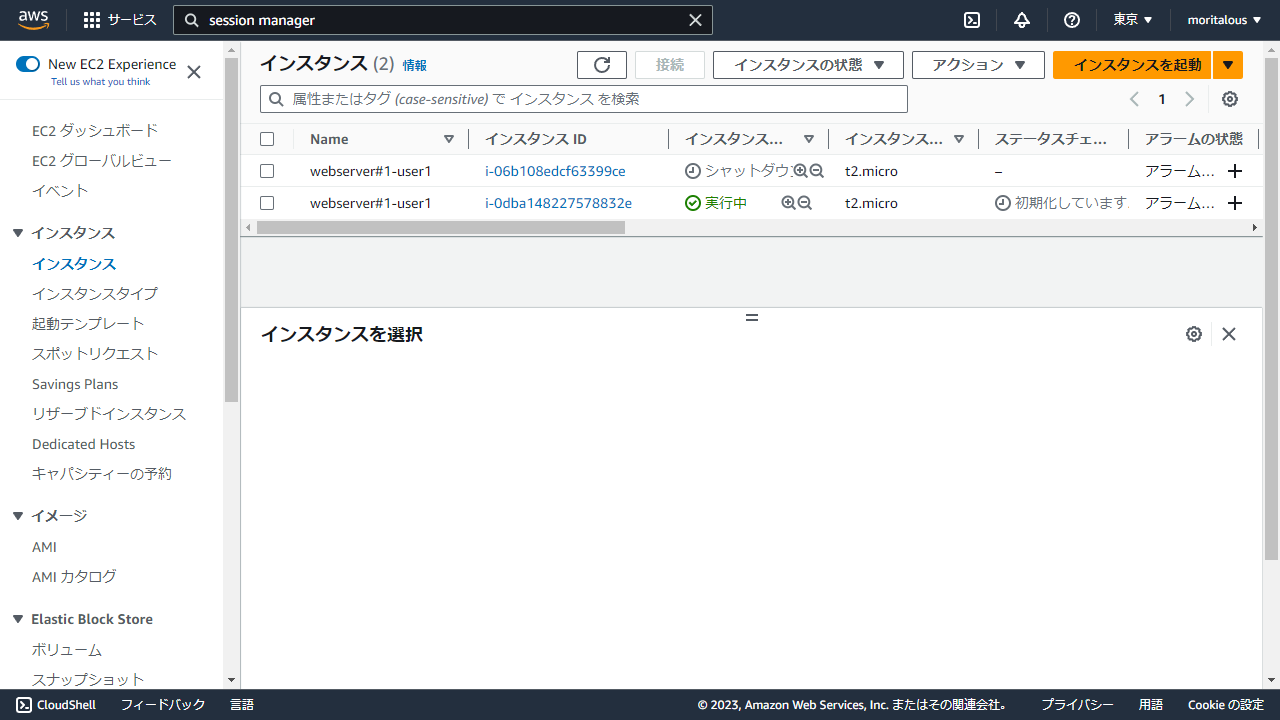This screenshot has height=720, width=1280.
Task: Open the Tokyo region selector
Action: pyautogui.click(x=1132, y=20)
